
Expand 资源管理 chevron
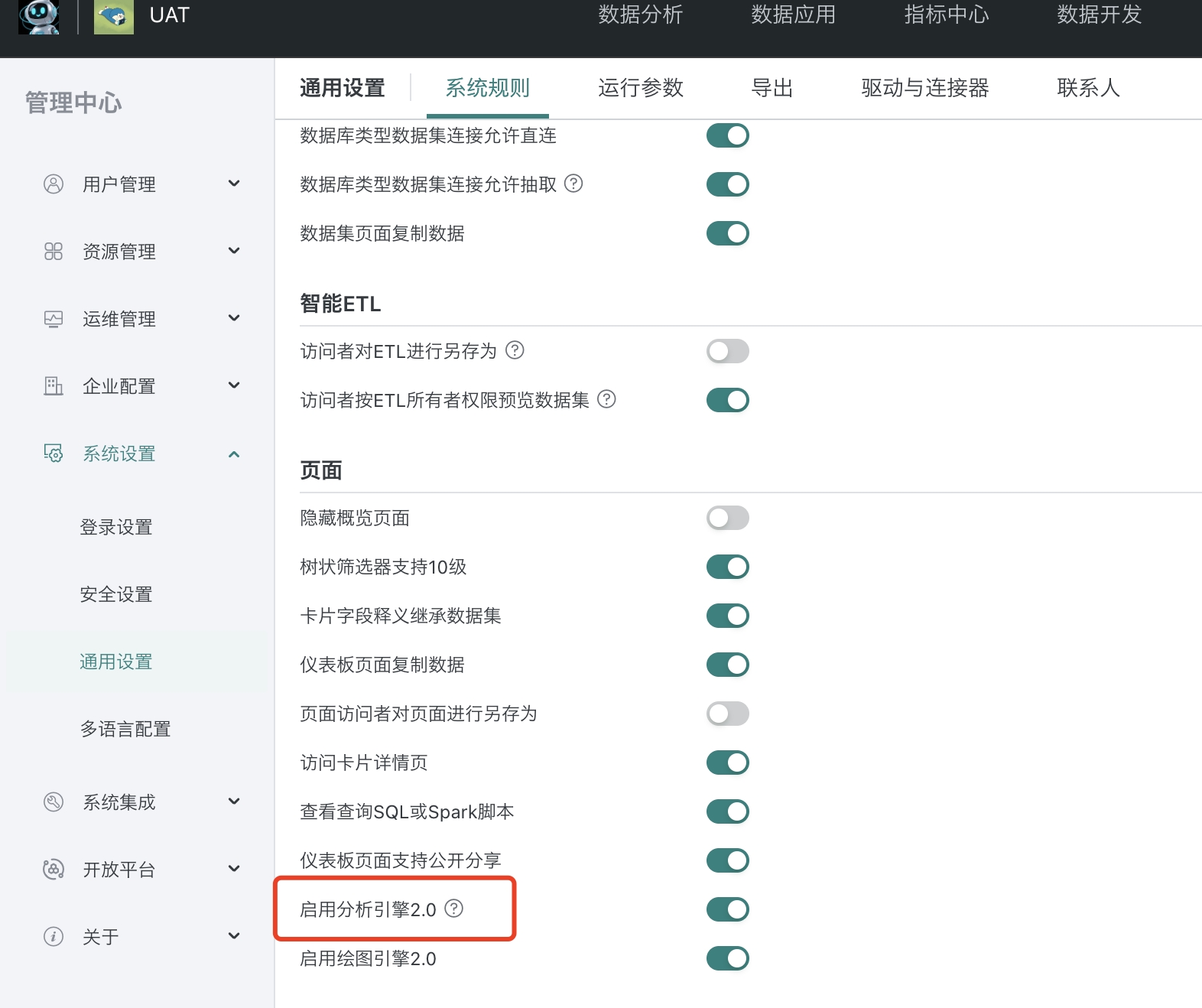234,251
